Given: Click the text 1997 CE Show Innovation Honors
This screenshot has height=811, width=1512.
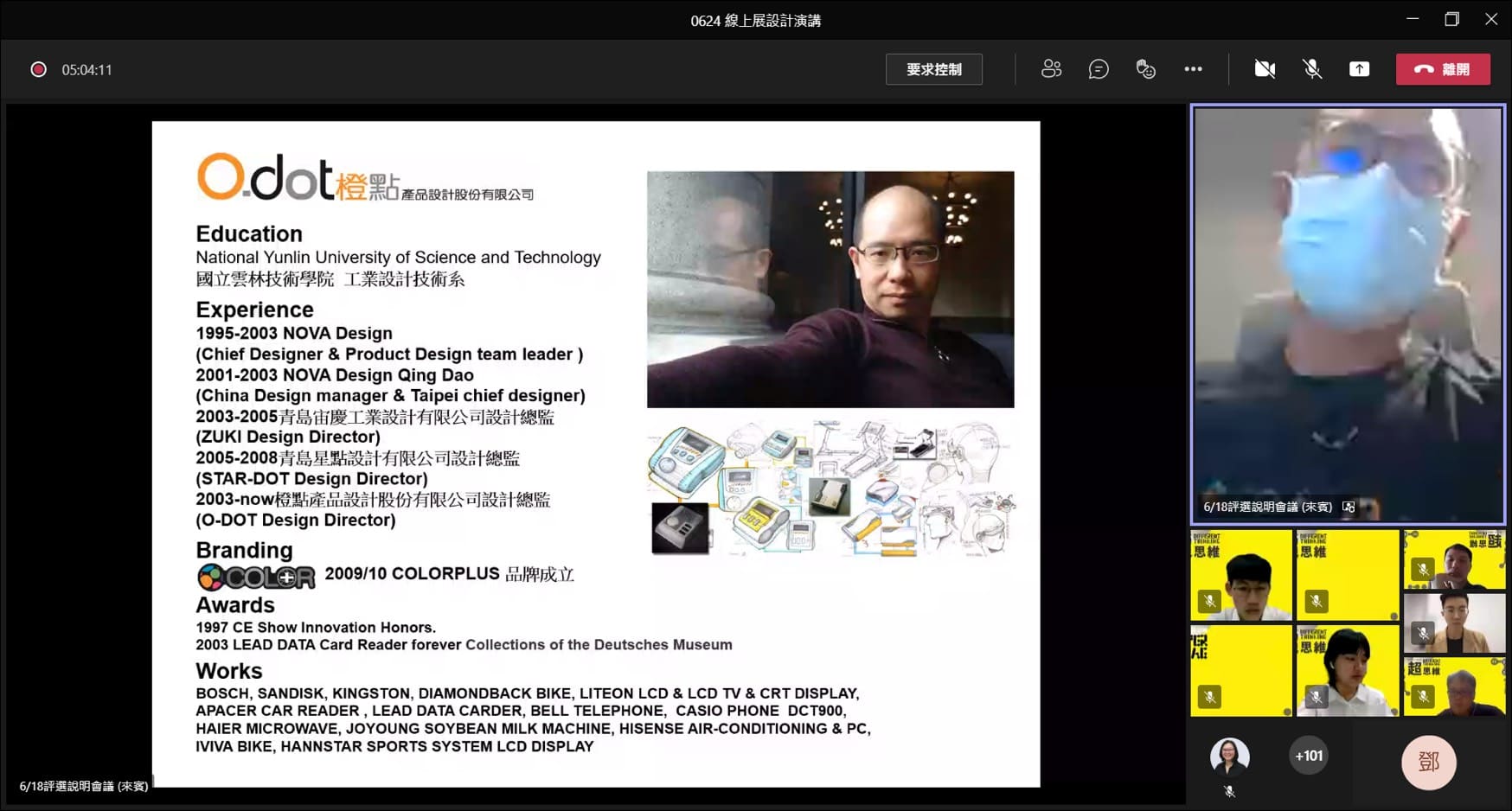Looking at the screenshot, I should click(x=316, y=628).
